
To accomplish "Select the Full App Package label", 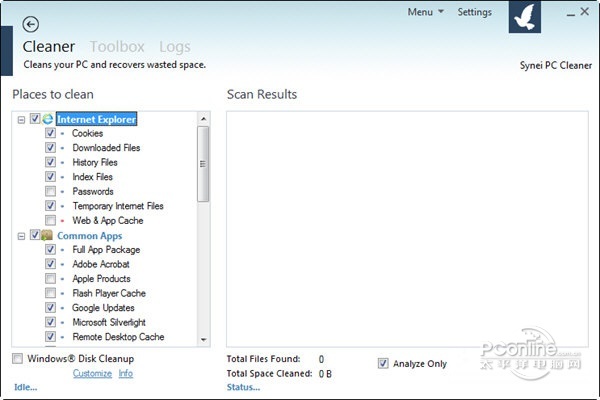I will coord(106,250).
